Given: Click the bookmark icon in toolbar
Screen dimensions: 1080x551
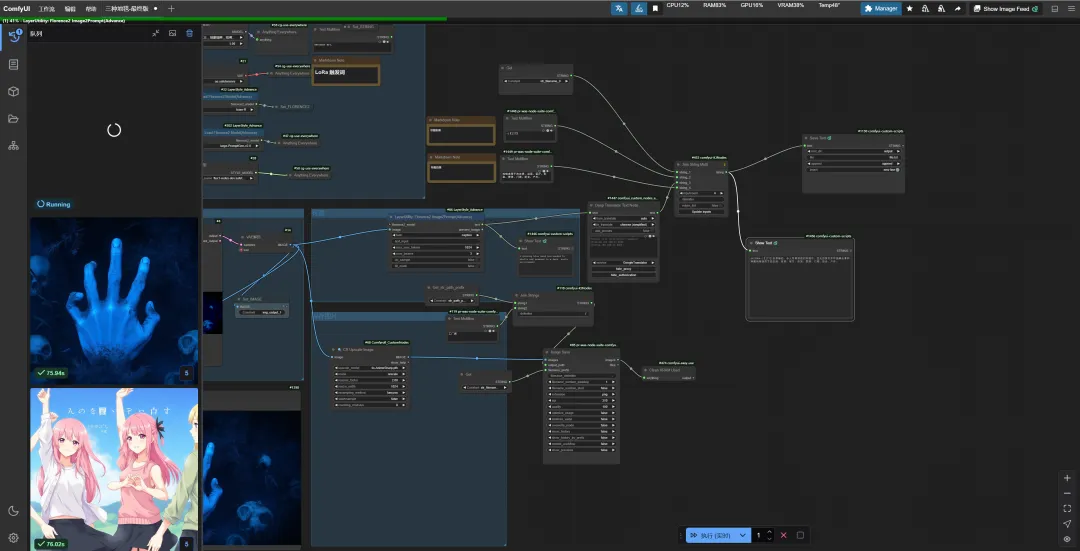Looking at the screenshot, I should tap(655, 8).
